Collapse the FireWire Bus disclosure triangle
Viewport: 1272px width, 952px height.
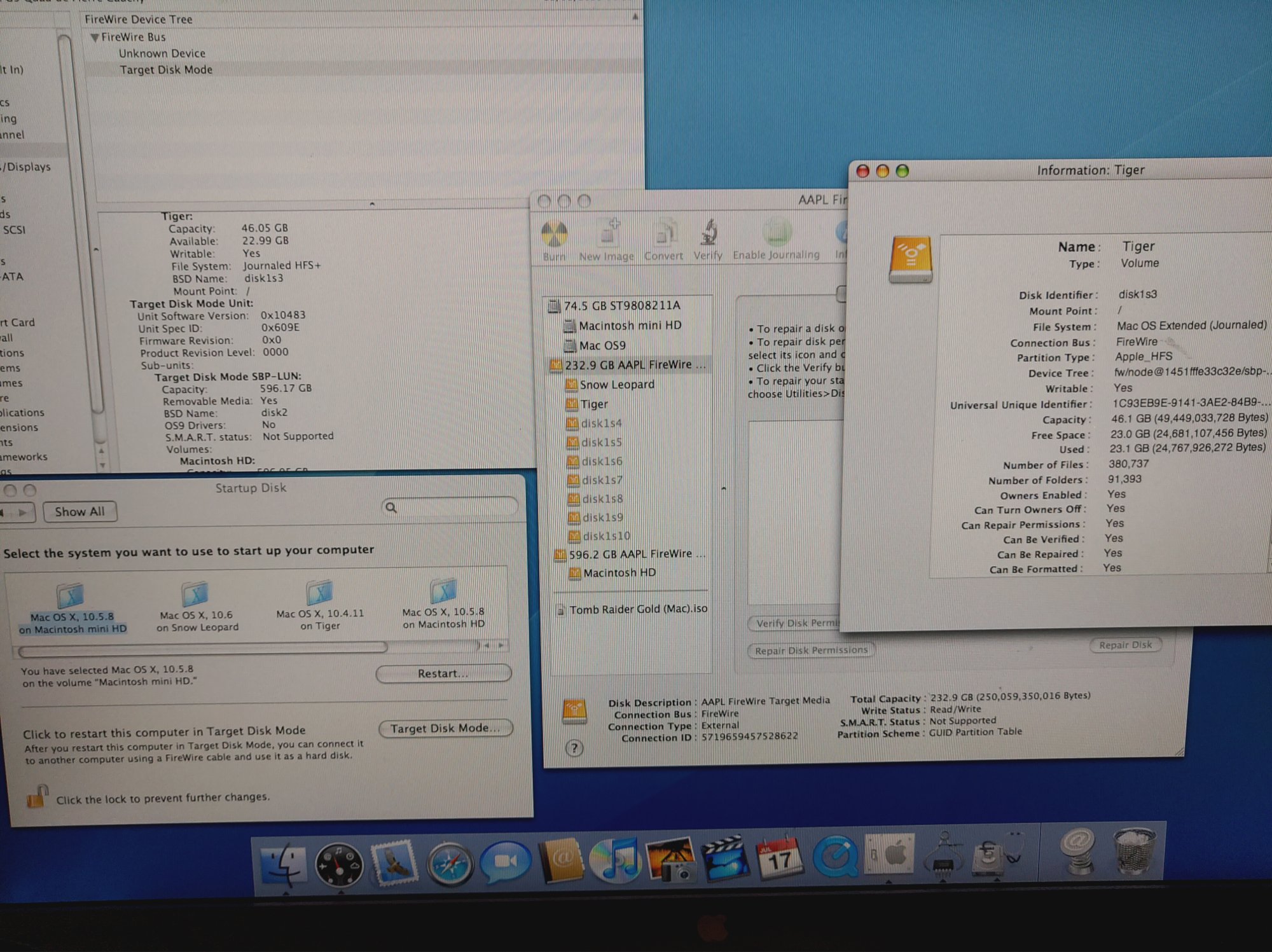[95, 38]
